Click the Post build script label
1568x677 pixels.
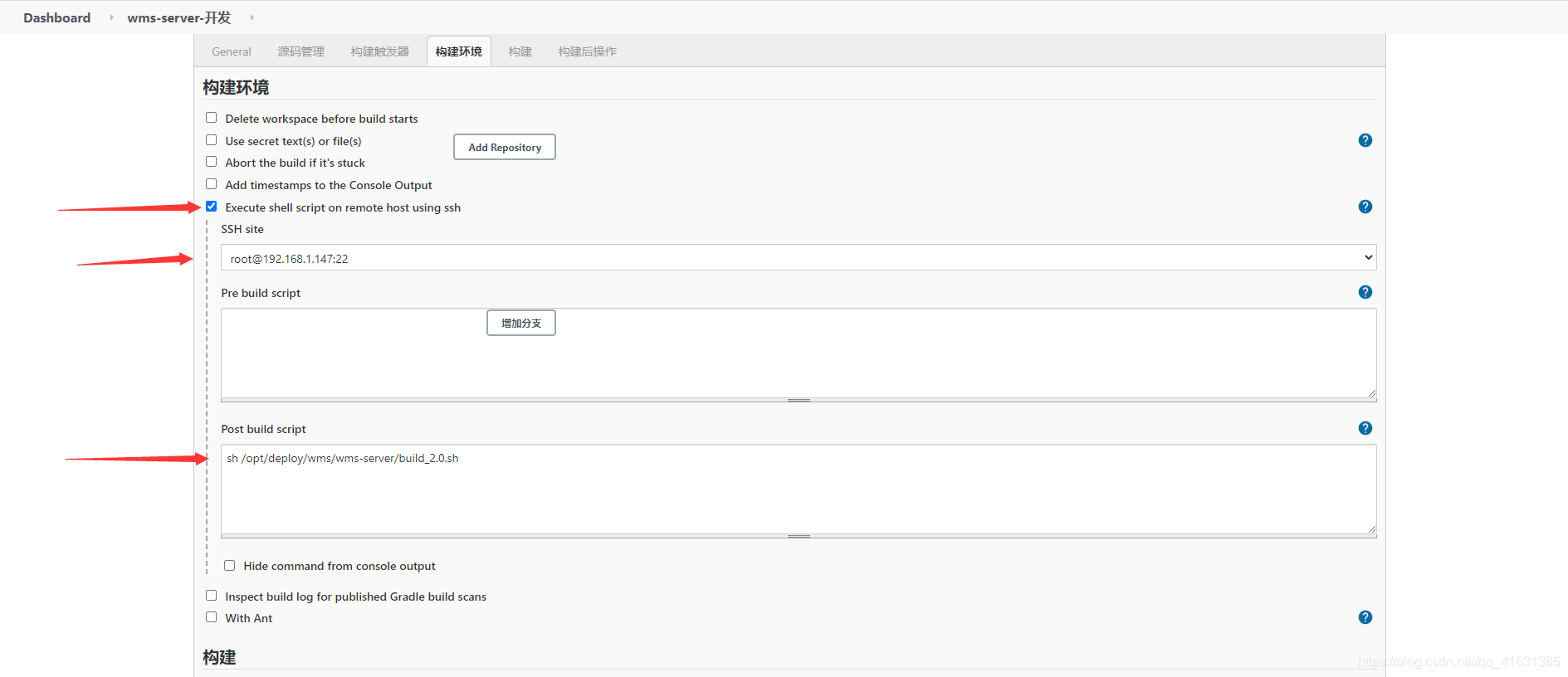[x=263, y=429]
